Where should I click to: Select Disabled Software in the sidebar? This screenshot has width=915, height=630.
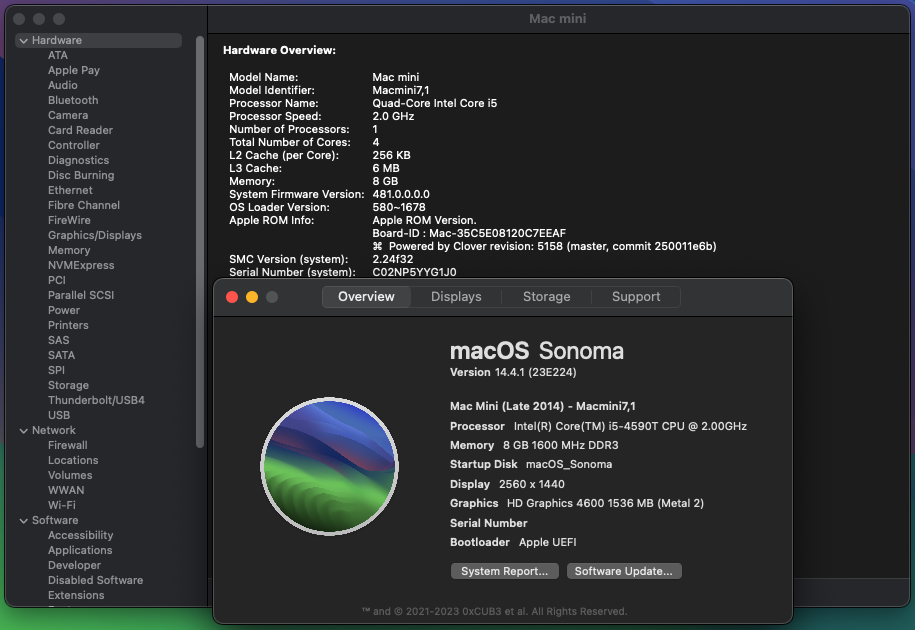(95, 580)
